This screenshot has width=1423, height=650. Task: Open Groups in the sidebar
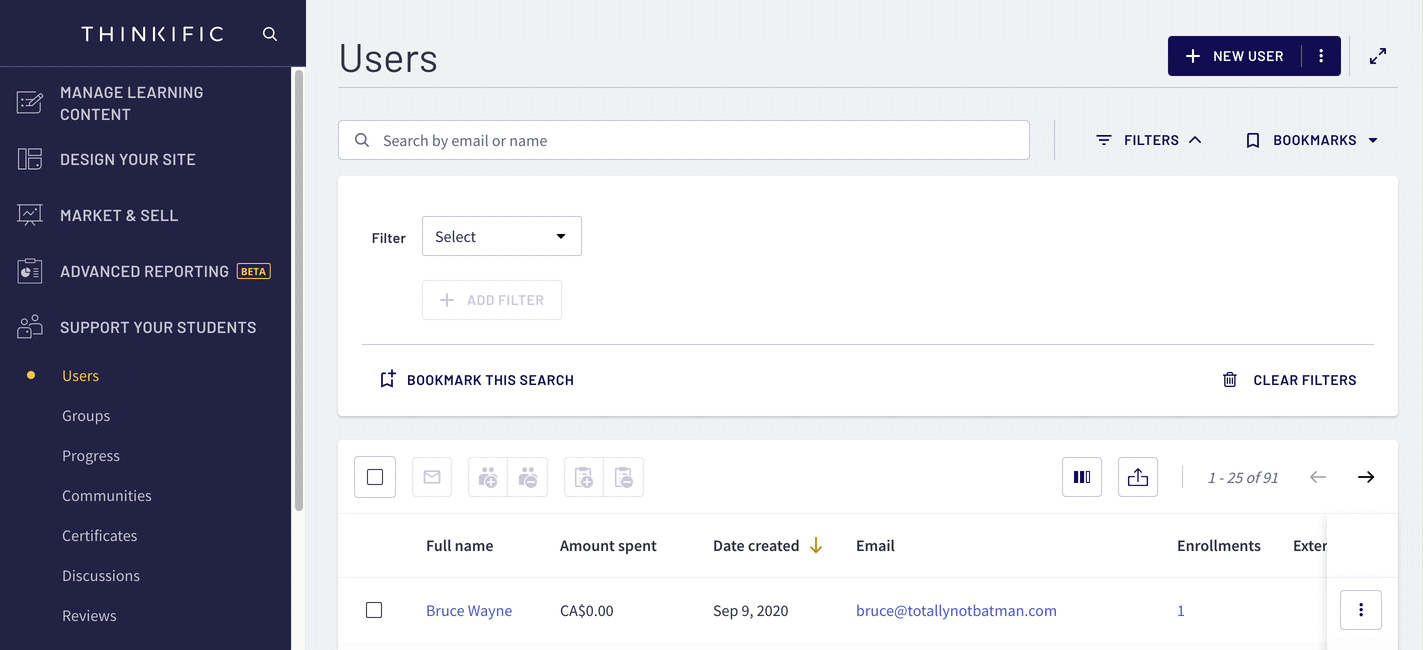[x=86, y=416]
